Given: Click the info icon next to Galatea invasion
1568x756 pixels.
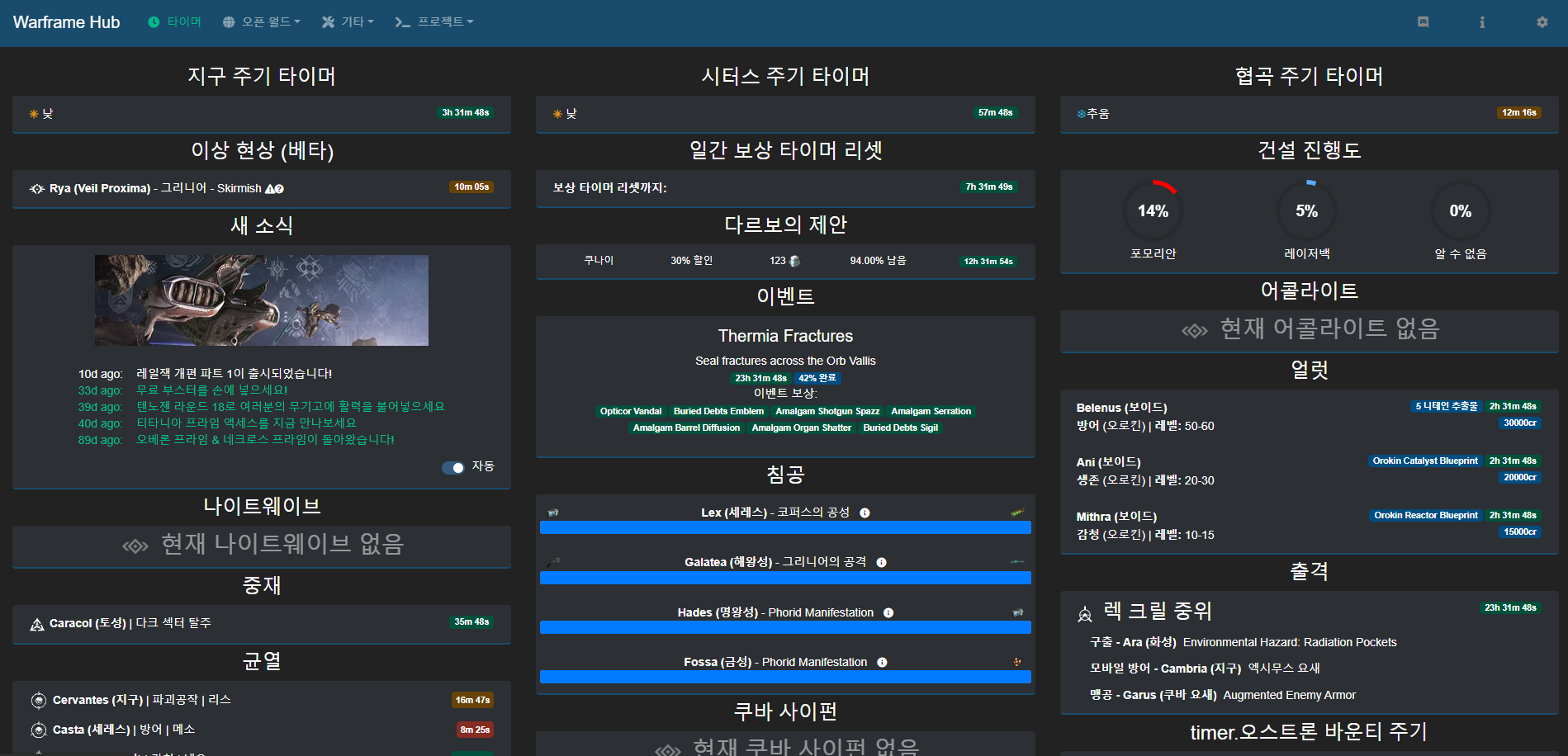Looking at the screenshot, I should 881,562.
